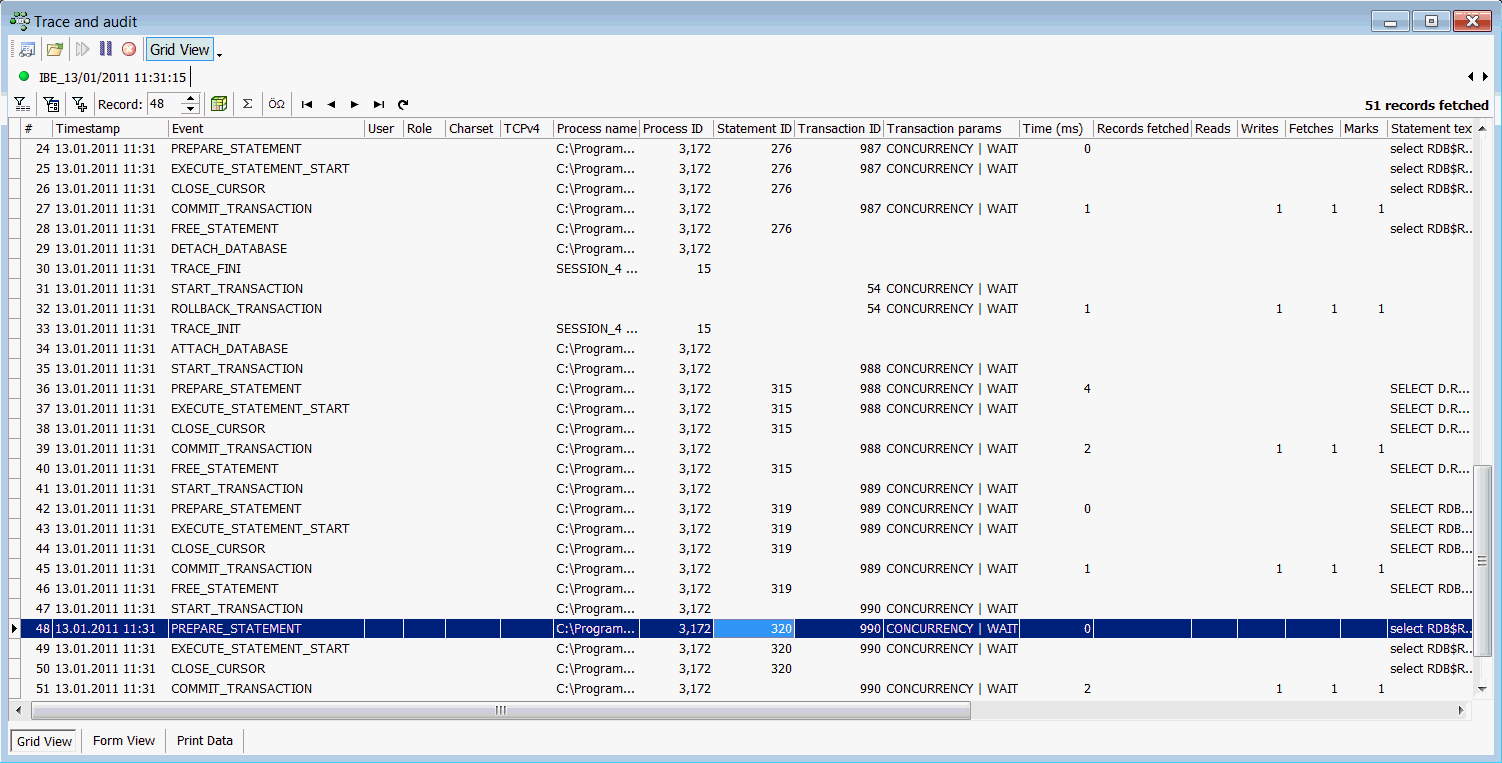
Task: Sort by the Statement ID column header
Action: [x=754, y=128]
